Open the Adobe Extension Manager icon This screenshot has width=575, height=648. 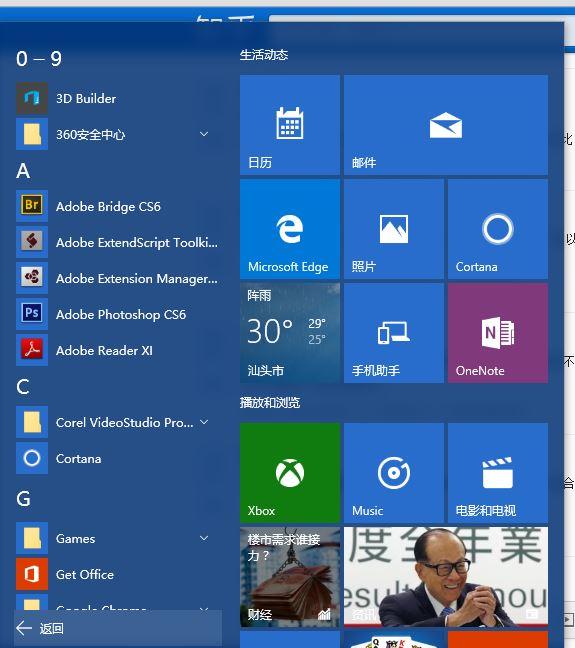(32, 278)
